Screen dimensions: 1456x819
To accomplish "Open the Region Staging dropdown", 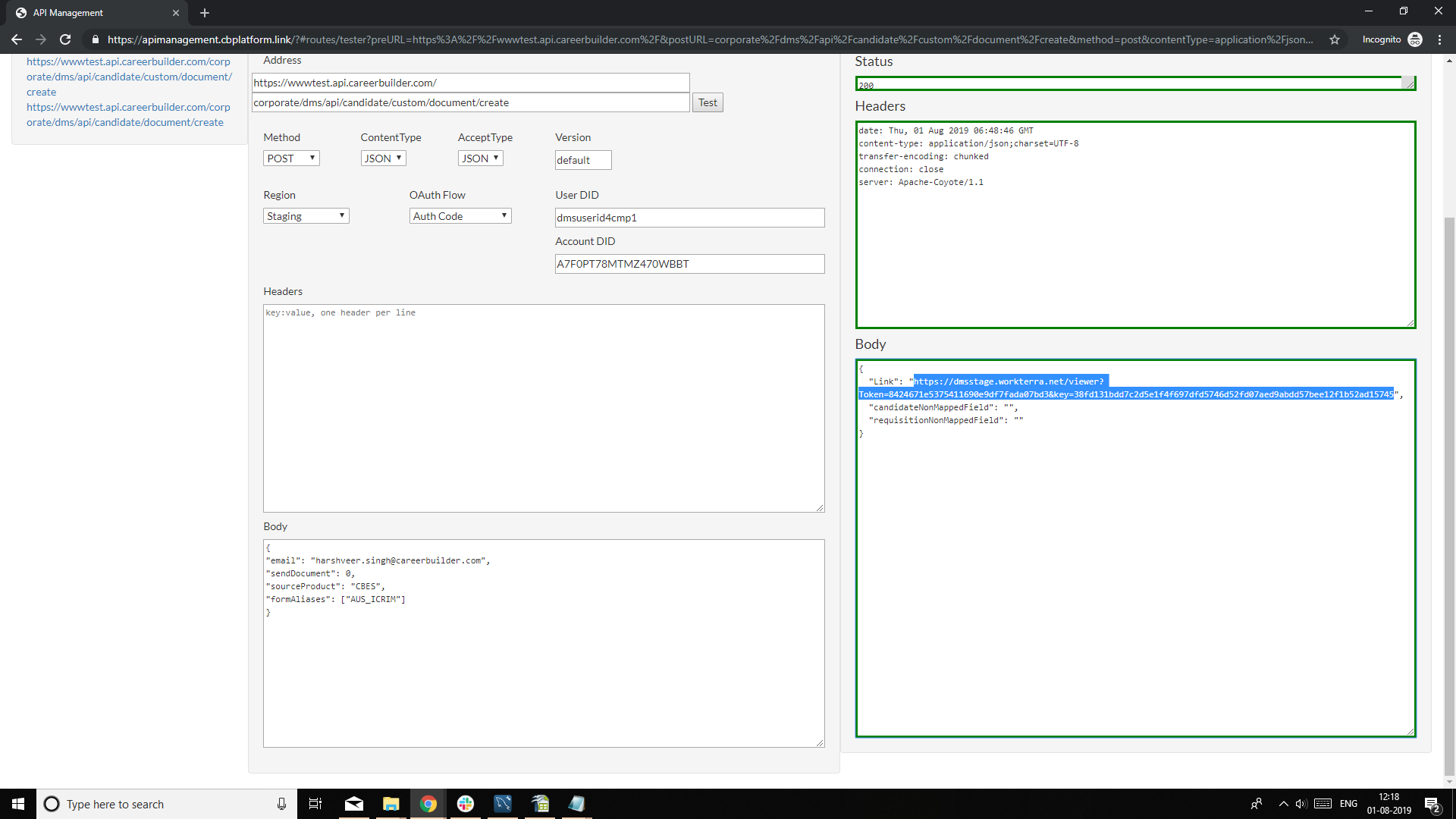I will [306, 216].
